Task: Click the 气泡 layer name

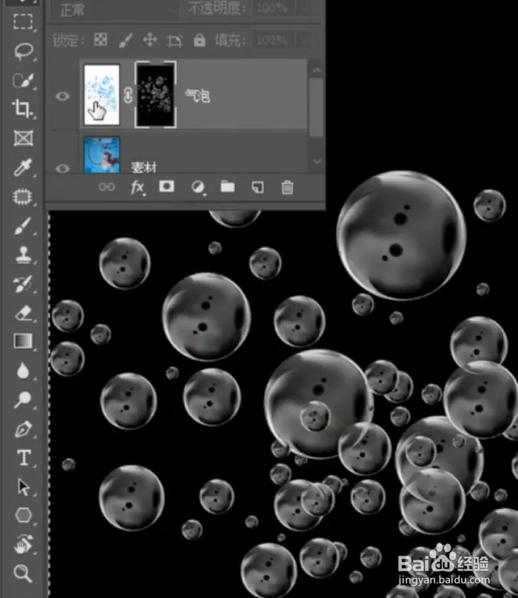Action: click(x=198, y=96)
